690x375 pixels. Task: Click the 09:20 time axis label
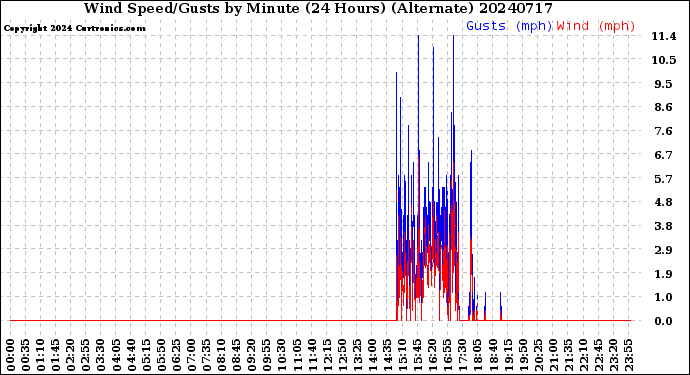[x=252, y=355]
